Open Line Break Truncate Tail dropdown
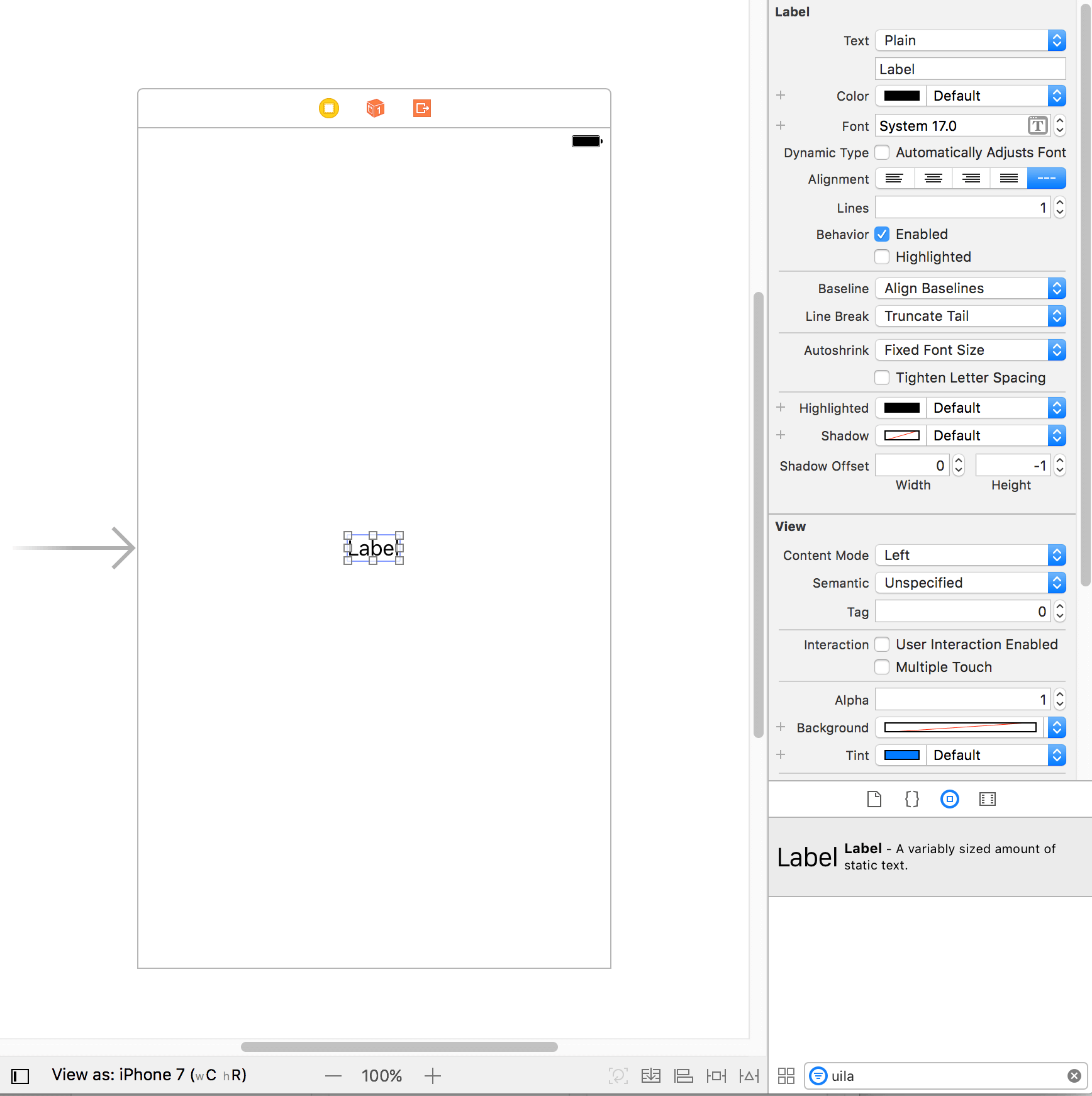This screenshot has height=1096, width=1092. pos(971,316)
